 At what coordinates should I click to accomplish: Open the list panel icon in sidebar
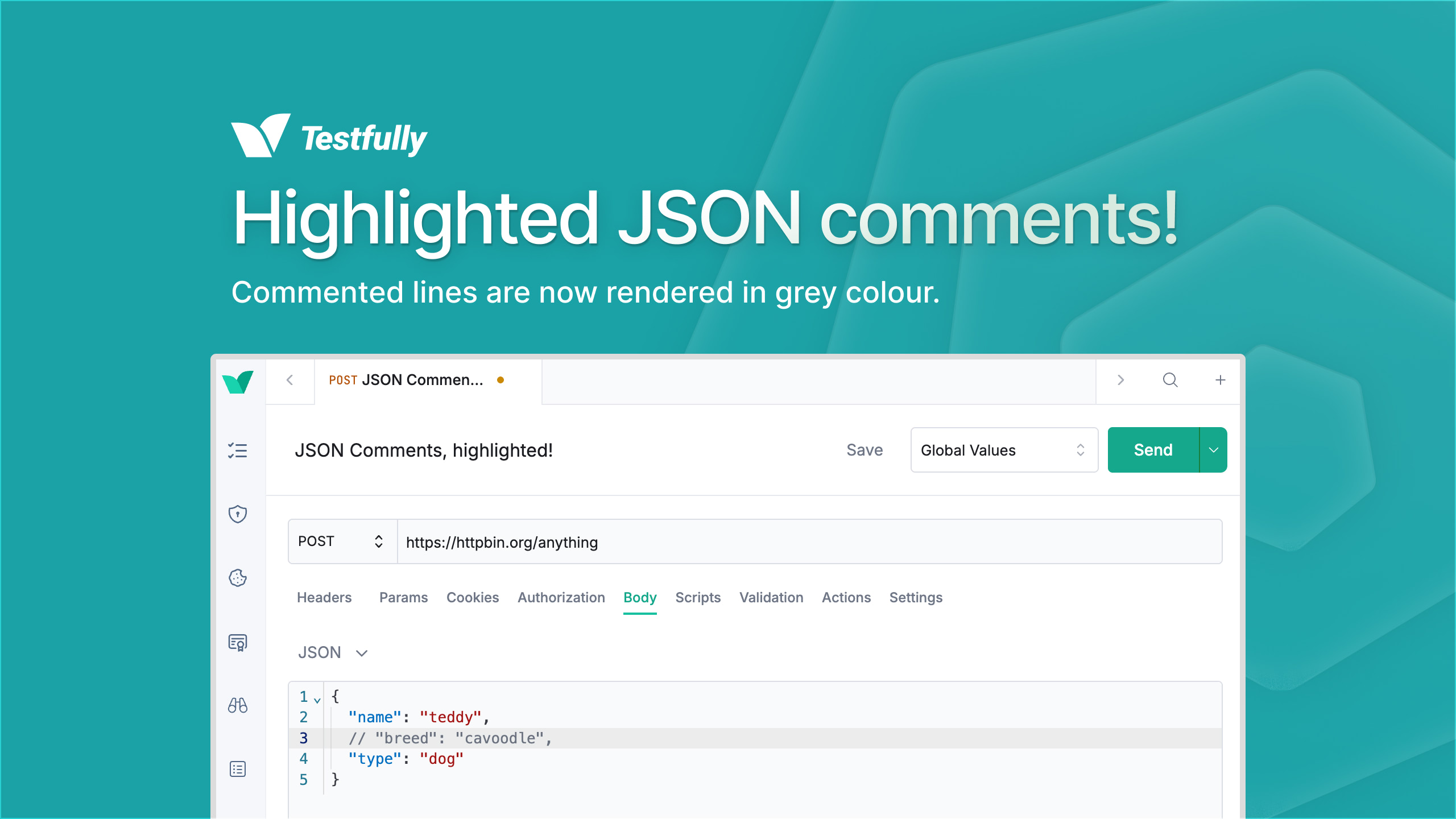point(238,769)
